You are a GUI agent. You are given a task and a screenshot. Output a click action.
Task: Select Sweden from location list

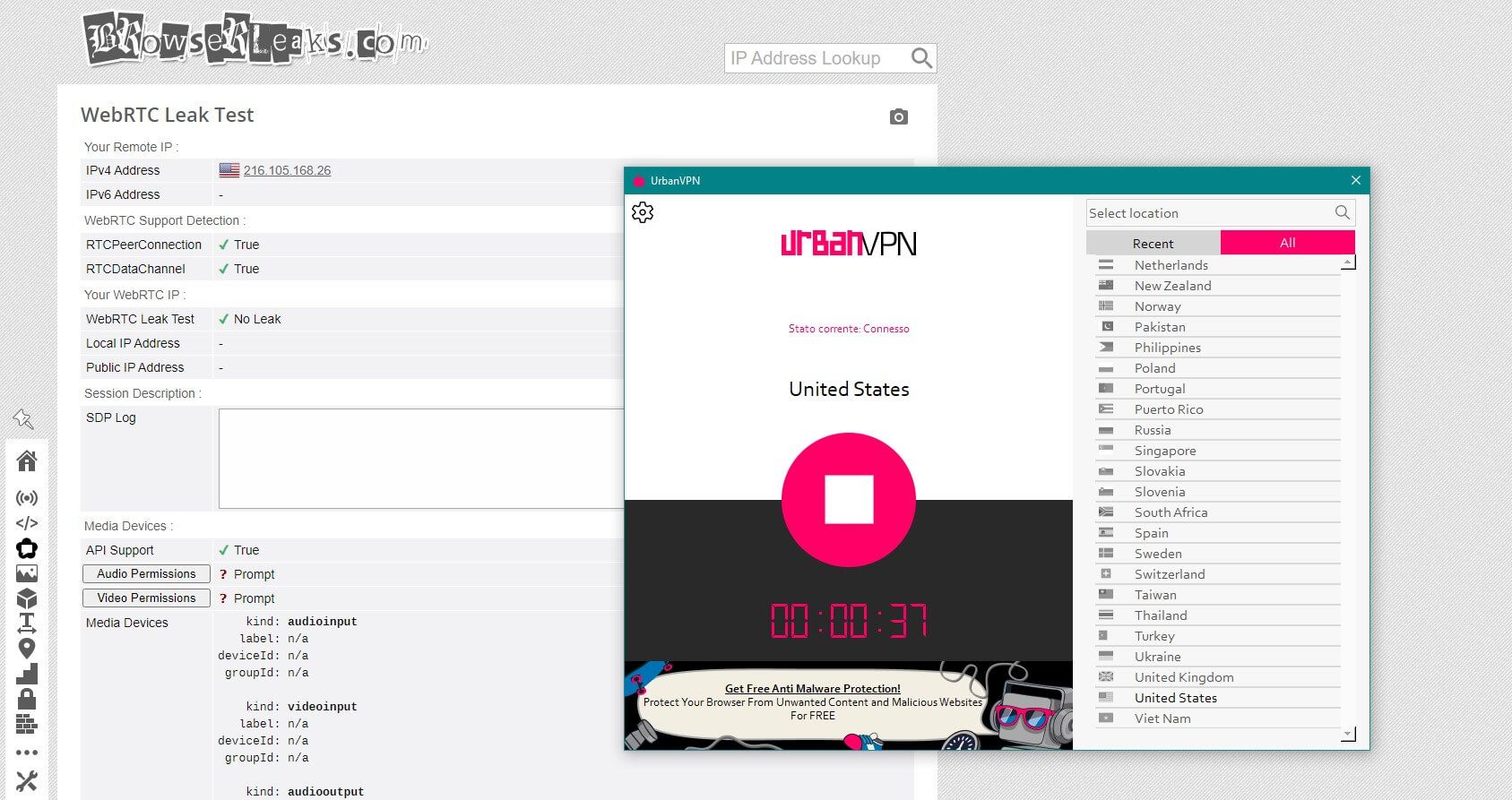click(1218, 554)
